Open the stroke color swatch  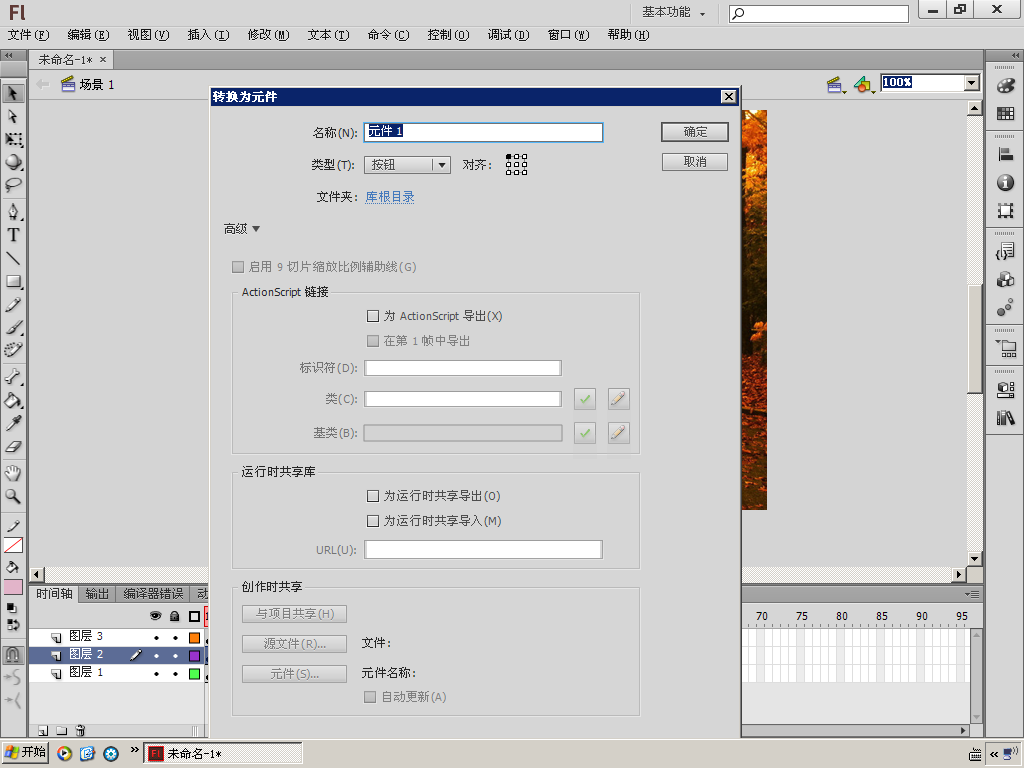click(x=13, y=545)
